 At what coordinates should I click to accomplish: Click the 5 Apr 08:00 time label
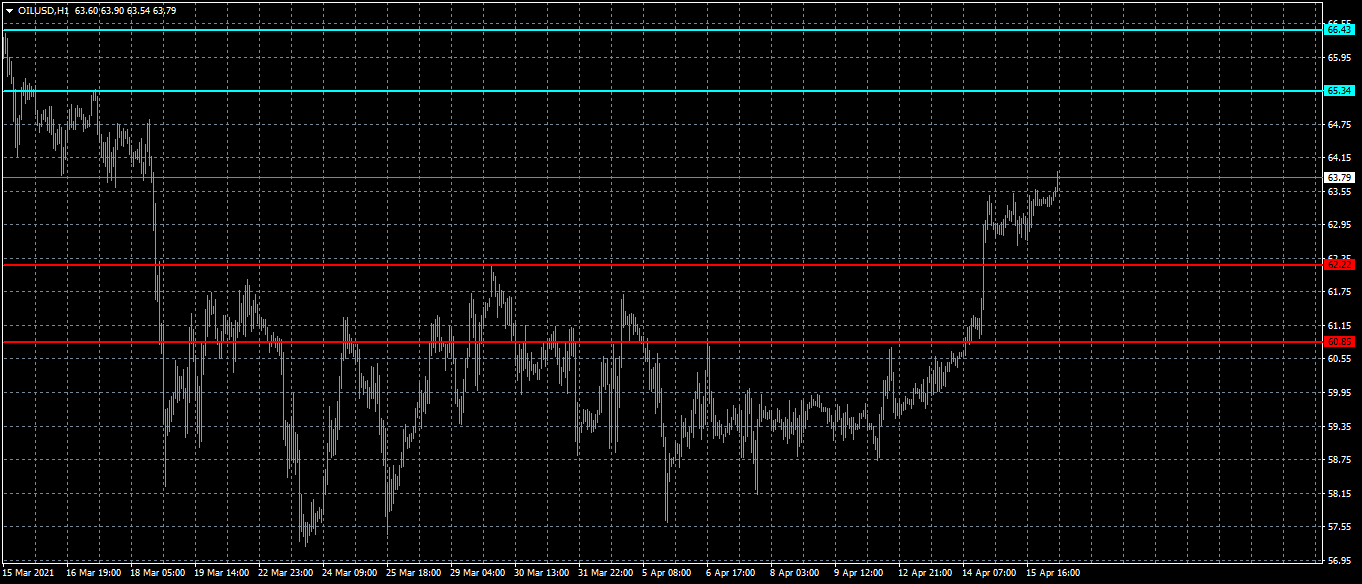[x=667, y=573]
